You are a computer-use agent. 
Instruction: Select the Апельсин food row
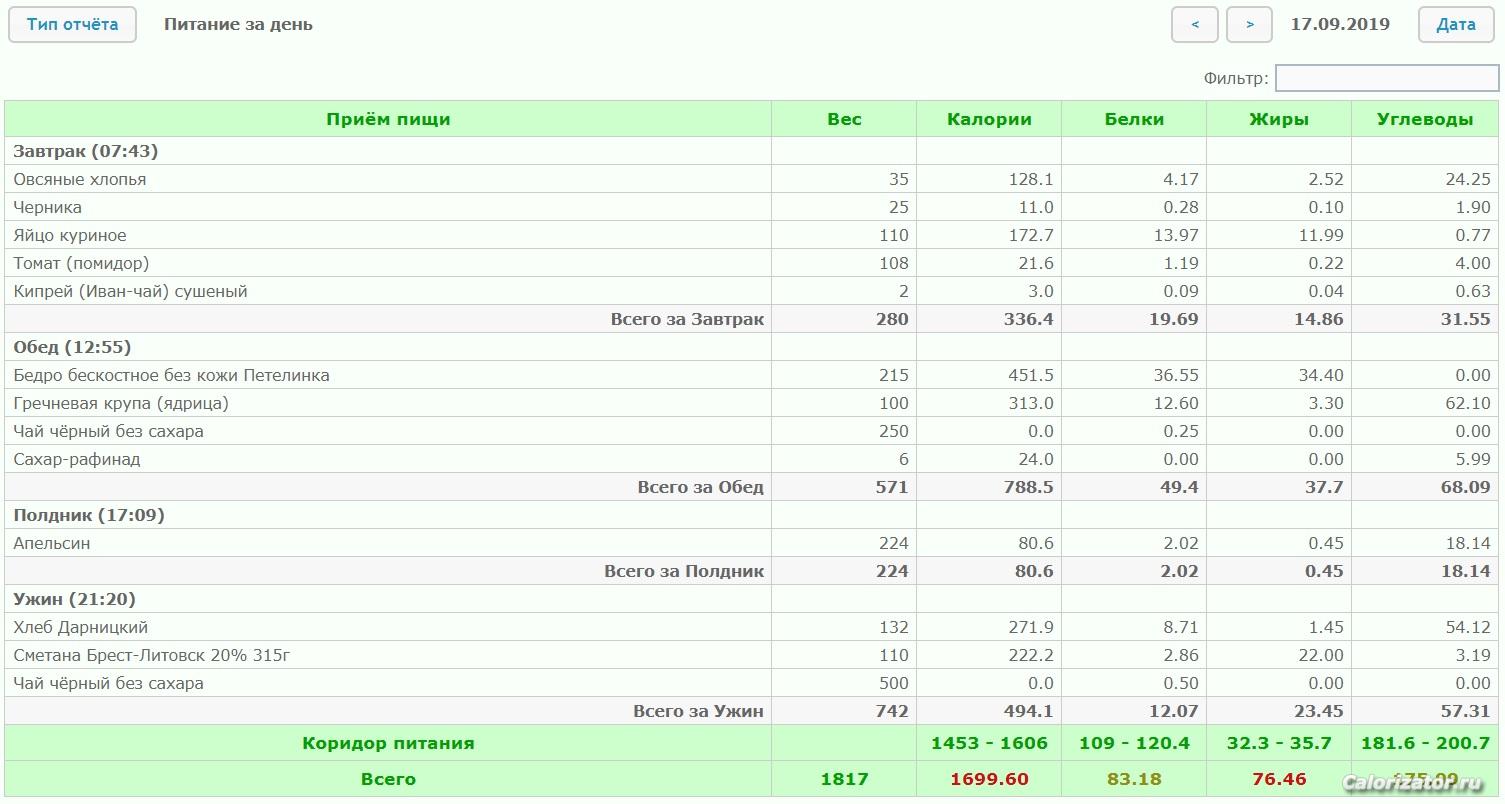(x=752, y=543)
